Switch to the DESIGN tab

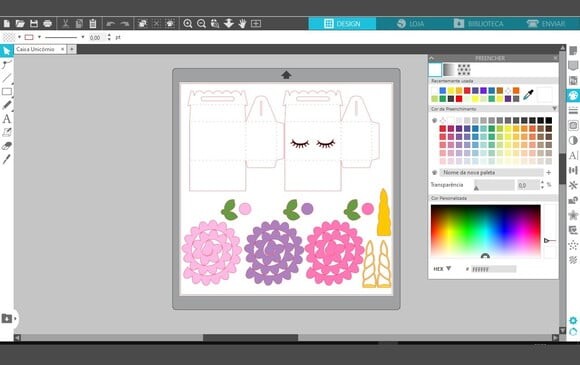pyautogui.click(x=342, y=24)
